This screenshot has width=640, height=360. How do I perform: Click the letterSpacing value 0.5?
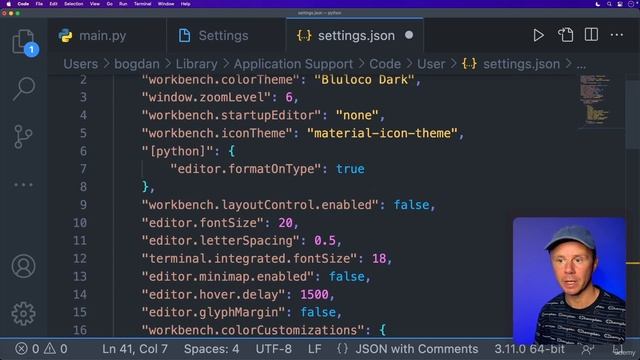(325, 240)
